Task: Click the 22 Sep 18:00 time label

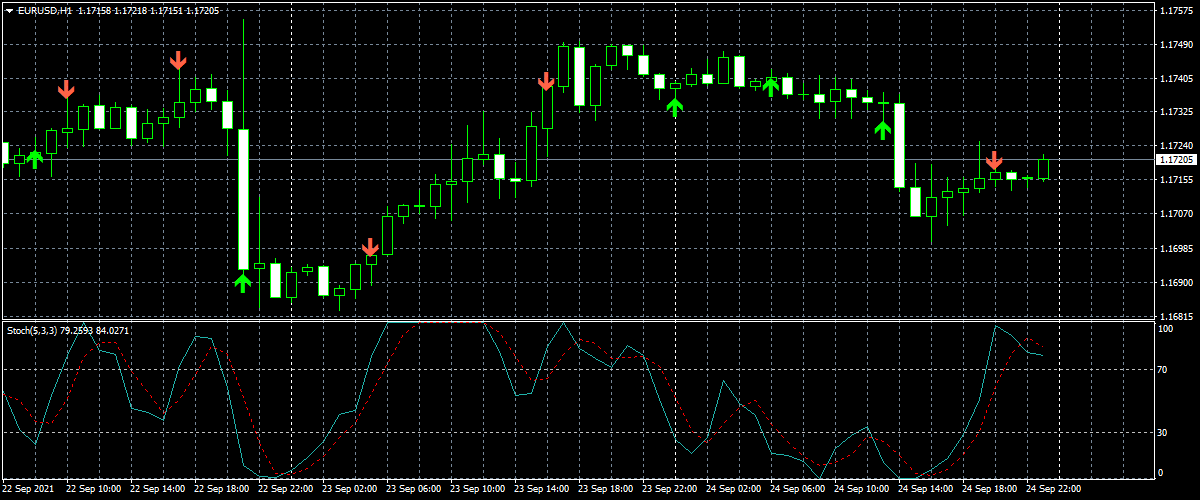Action: 221,490
